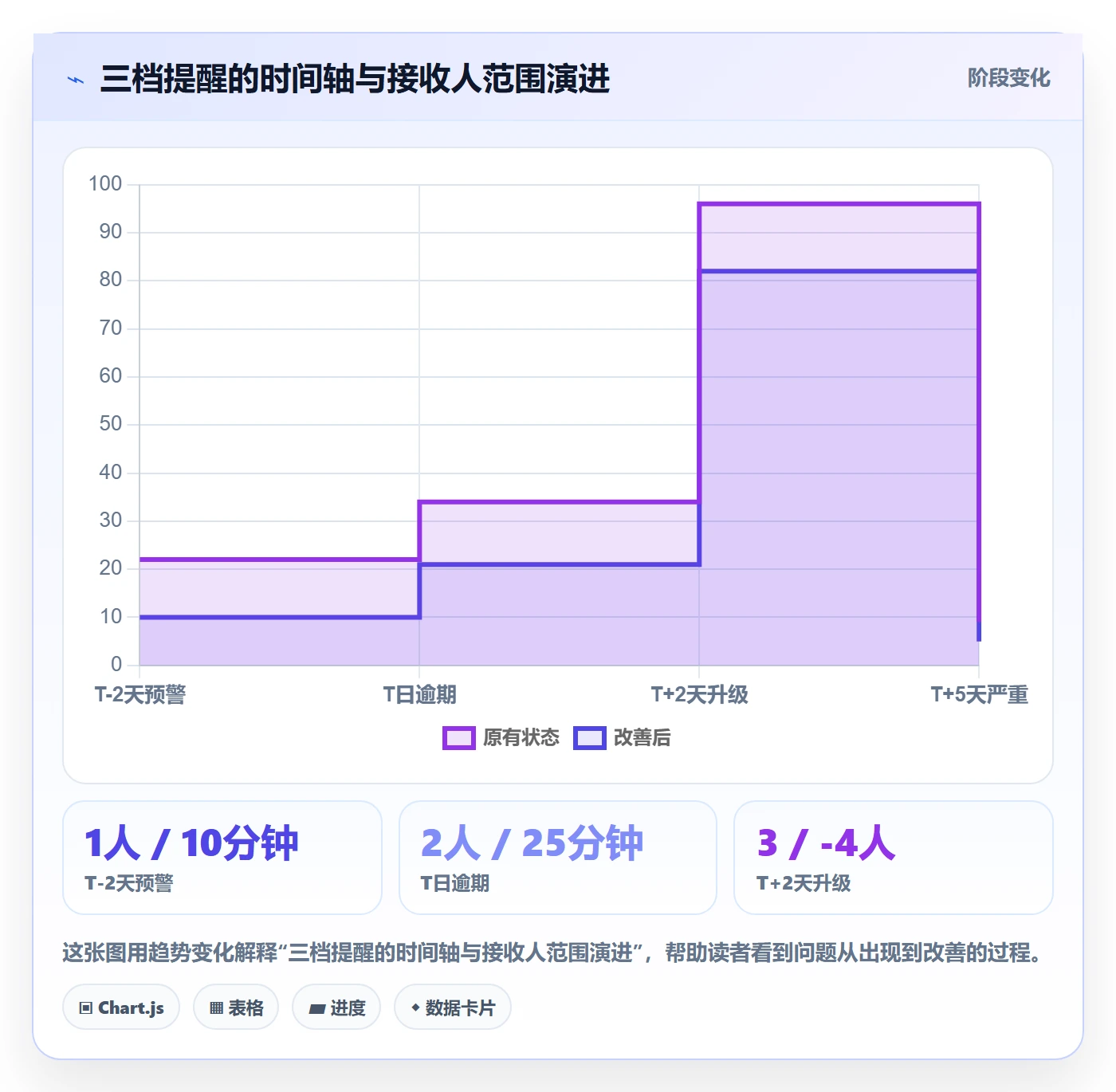
Task: Toggle the 改善后 legend color swatch
Action: (x=589, y=738)
